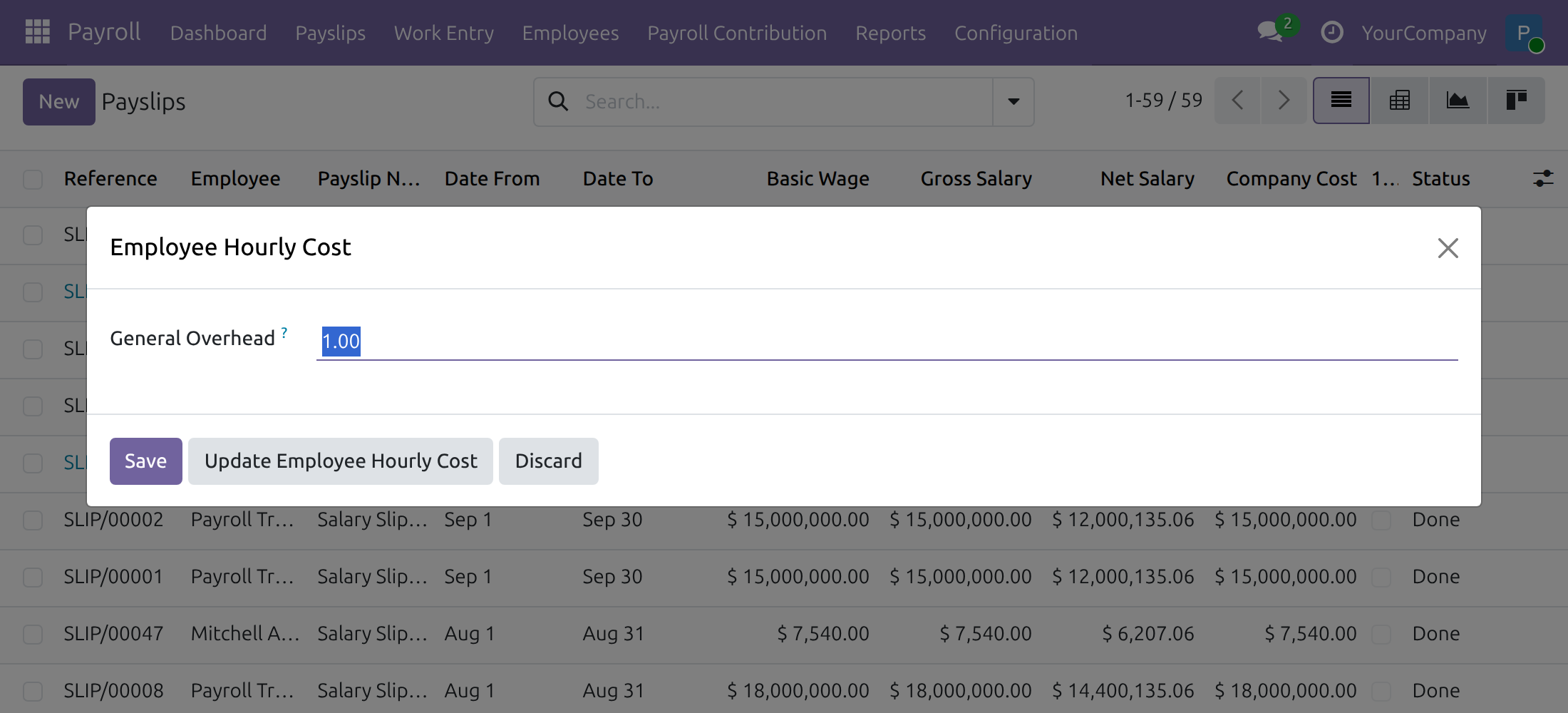Open the apps grid menu icon
This screenshot has width=1568, height=713.
(37, 32)
